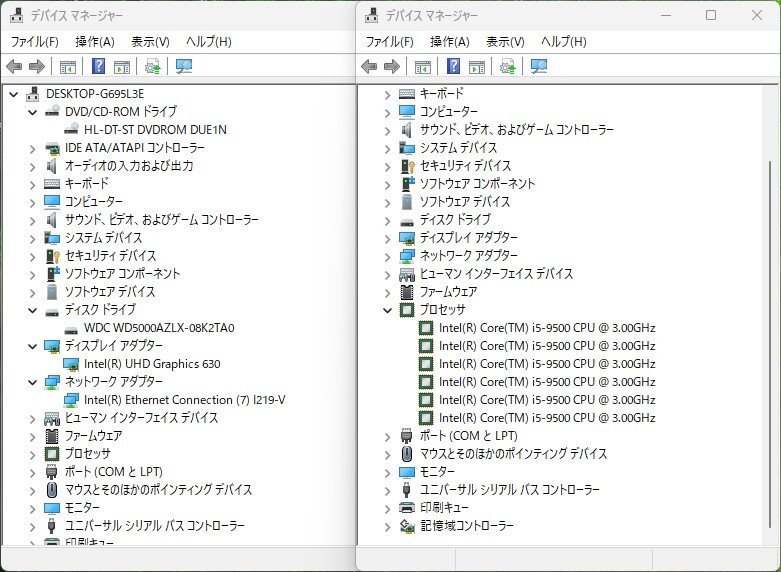Click Update driver icon in right window toolbar
The width and height of the screenshot is (781, 572).
[x=507, y=66]
